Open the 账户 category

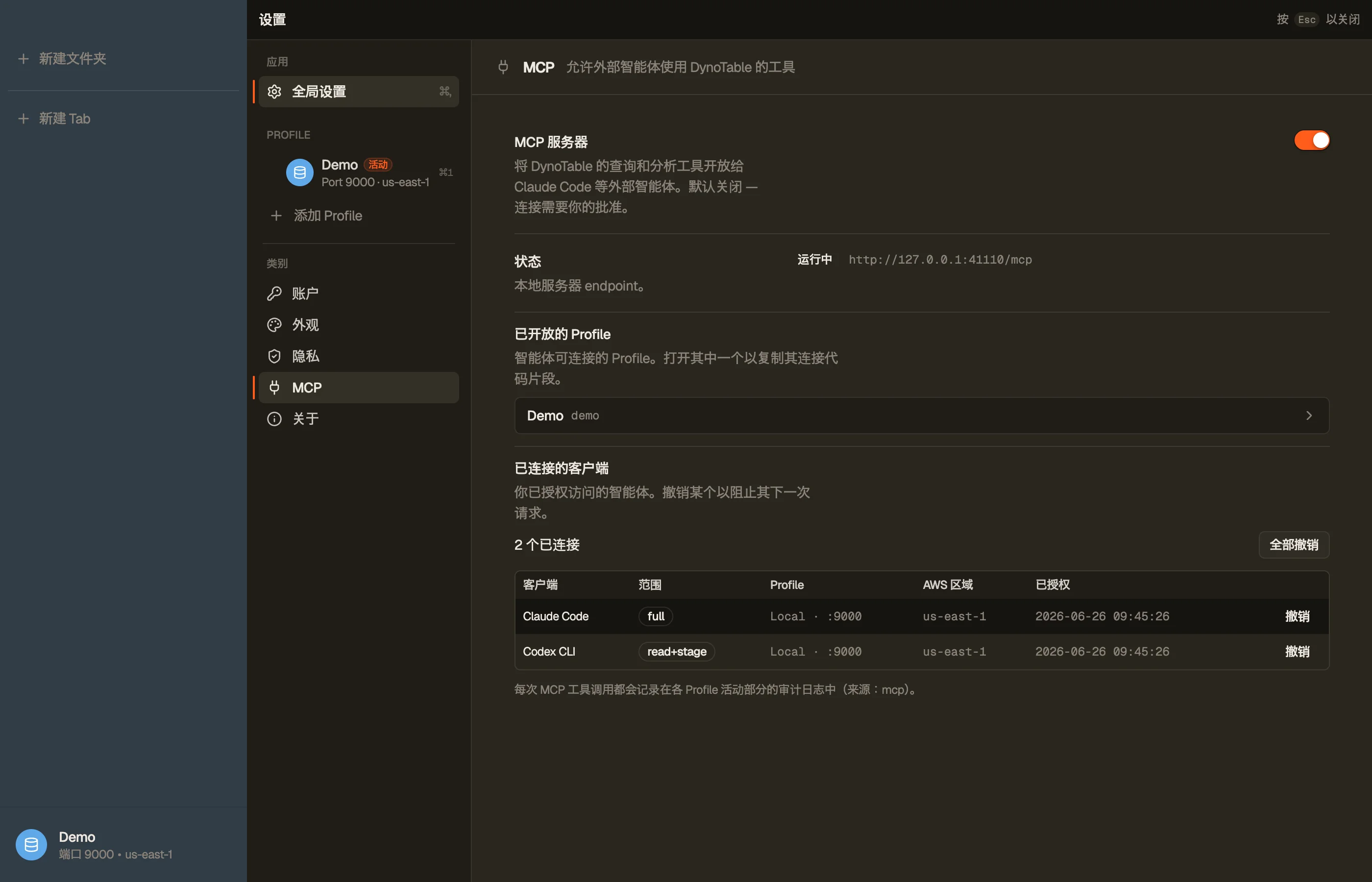[x=359, y=293]
